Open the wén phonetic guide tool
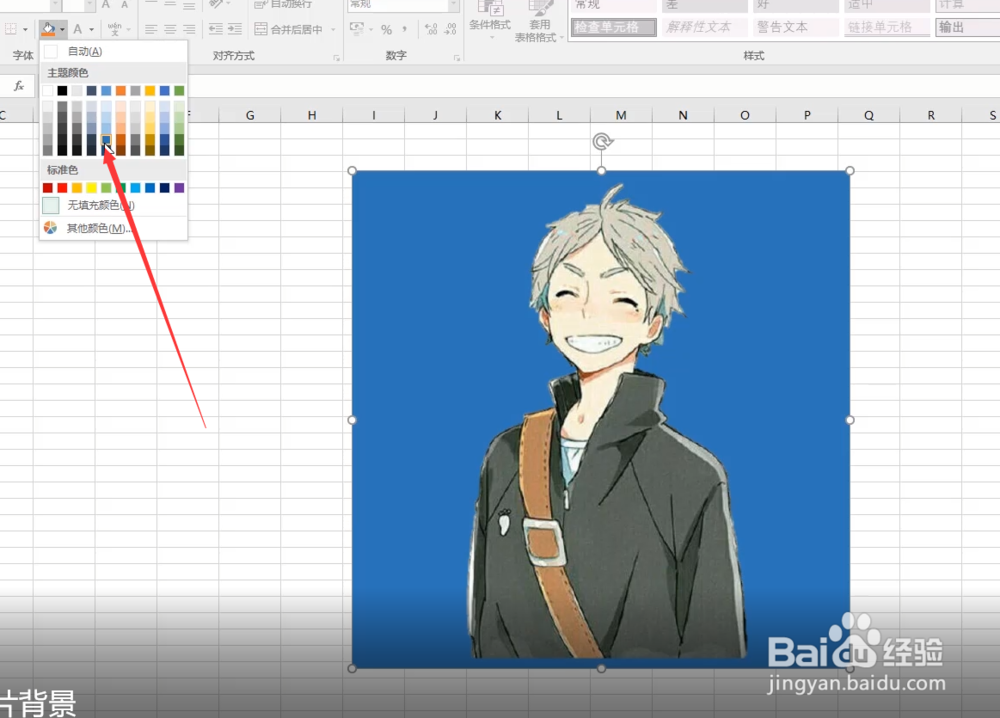The height and width of the screenshot is (718, 1000). (114, 29)
